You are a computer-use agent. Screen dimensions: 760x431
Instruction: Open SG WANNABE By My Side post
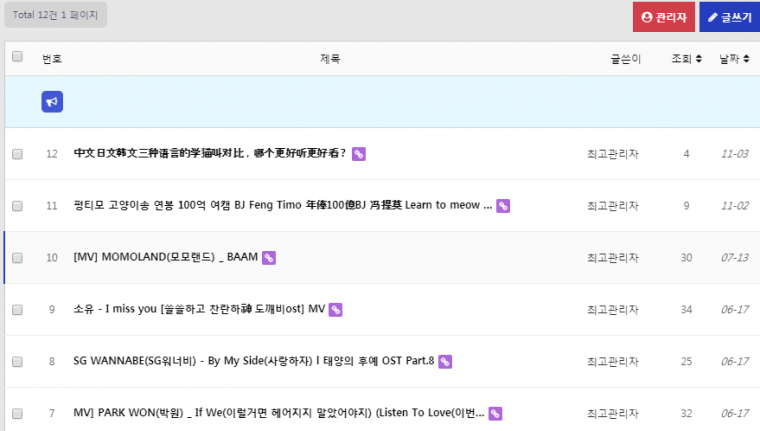click(253, 361)
